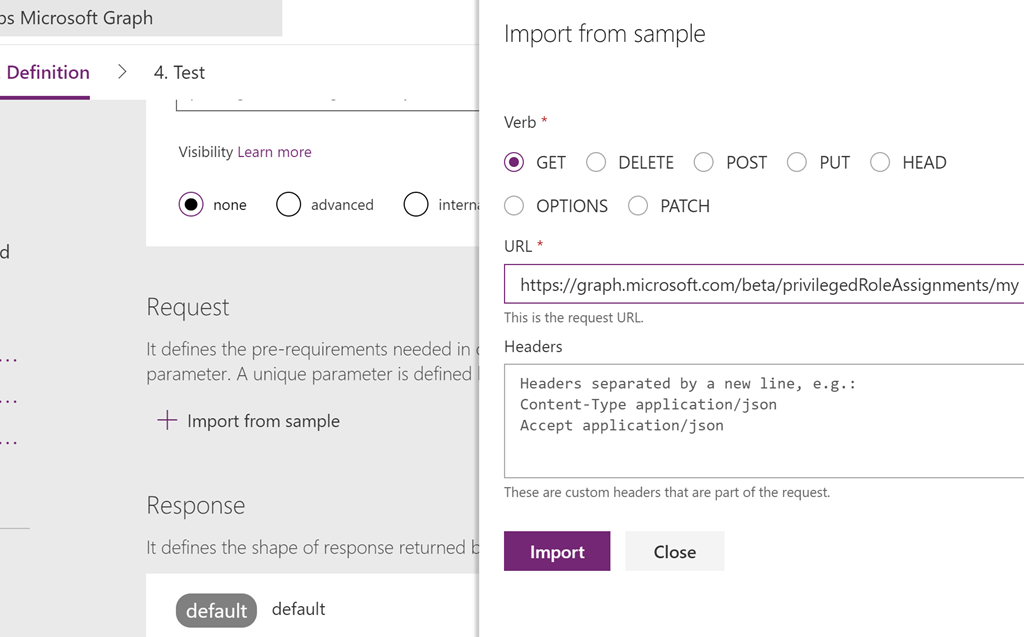Viewport: 1024px width, 637px height.
Task: Select the PUT verb option
Action: tap(797, 162)
